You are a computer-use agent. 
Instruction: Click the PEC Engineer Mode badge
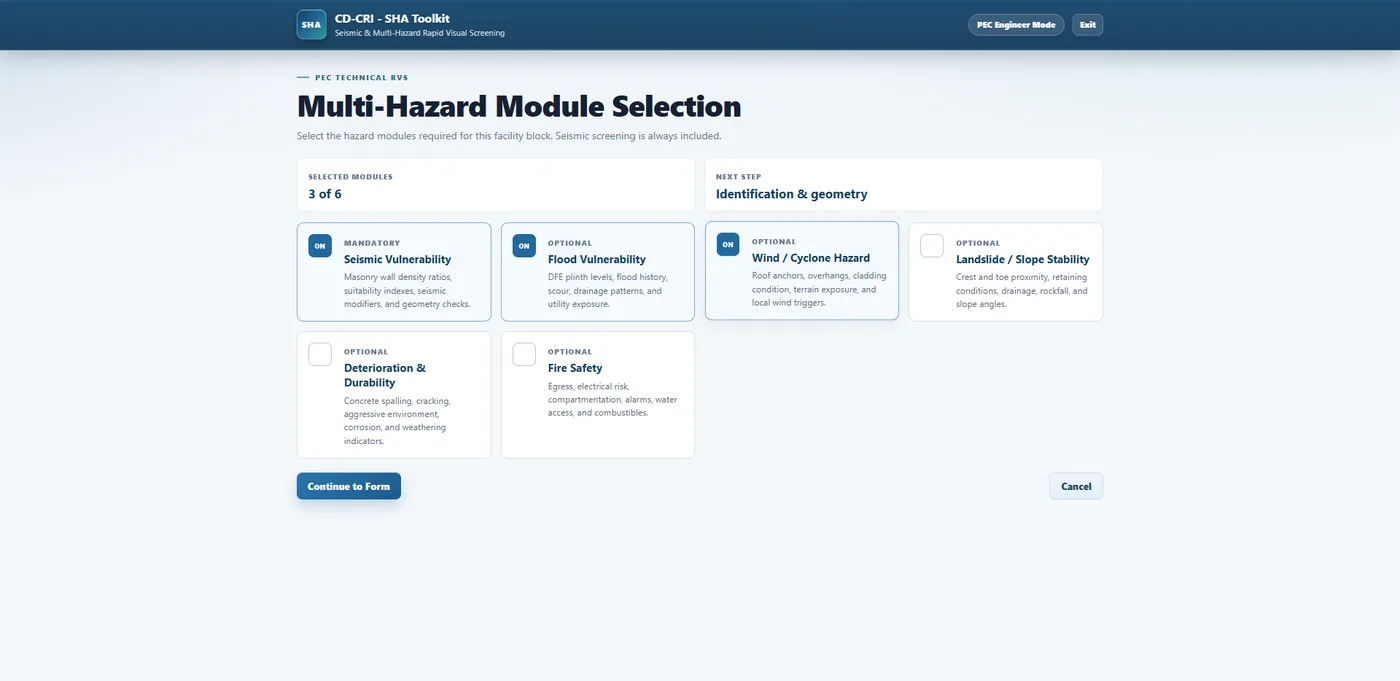click(x=1016, y=25)
